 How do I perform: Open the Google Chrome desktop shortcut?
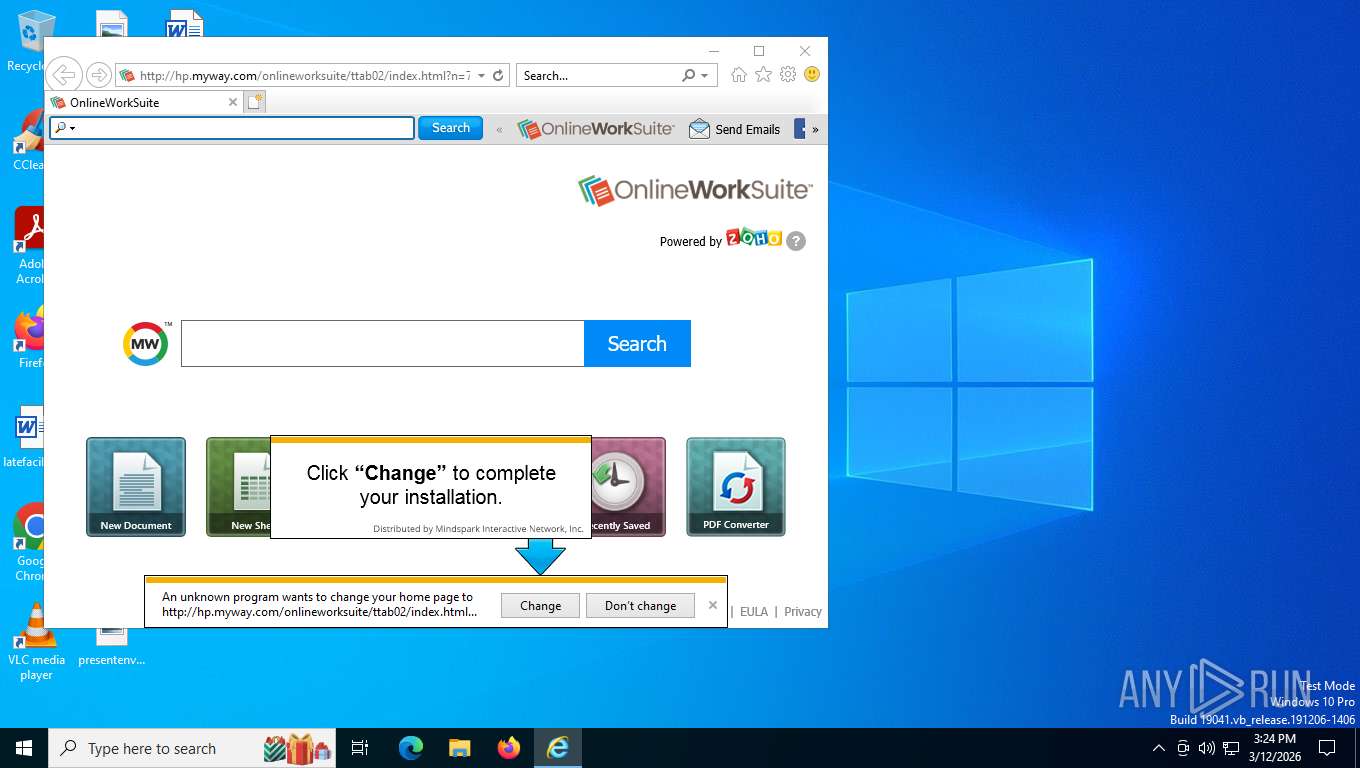29,541
